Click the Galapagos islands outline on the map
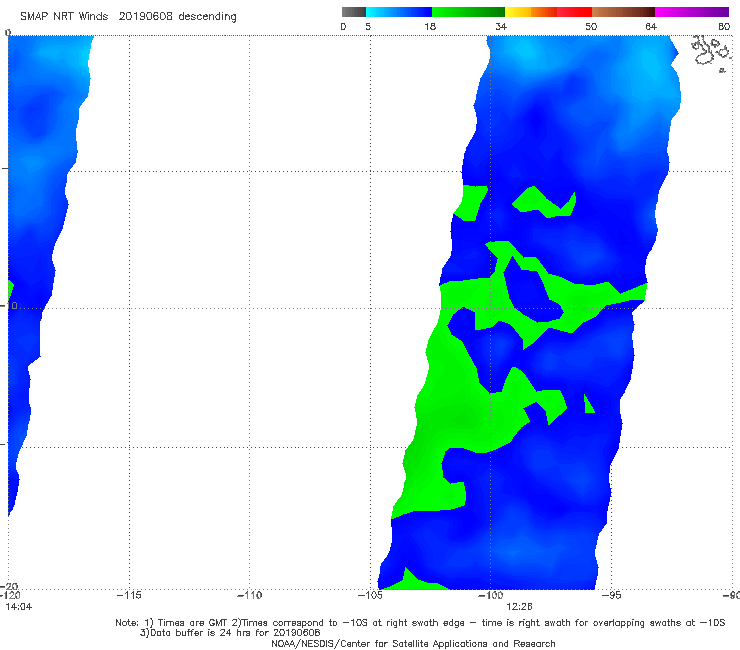The width and height of the screenshot is (740, 650). (x=711, y=52)
